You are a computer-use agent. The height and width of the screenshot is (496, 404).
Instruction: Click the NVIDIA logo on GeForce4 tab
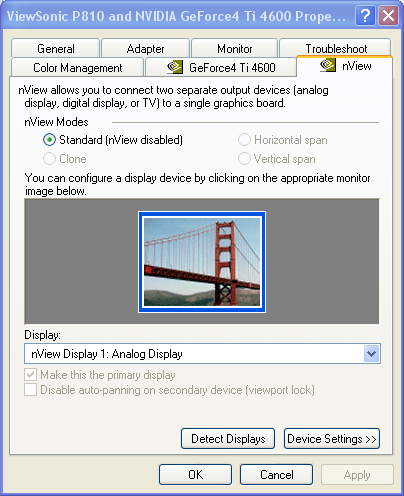175,67
